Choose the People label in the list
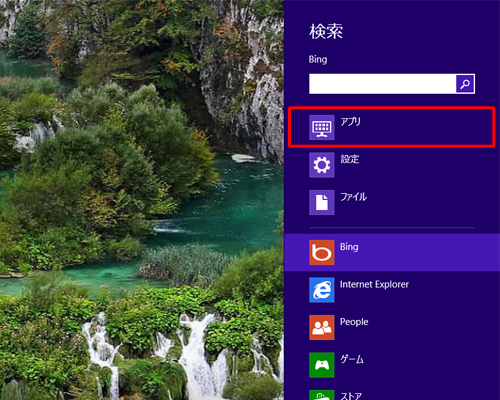 [x=354, y=322]
